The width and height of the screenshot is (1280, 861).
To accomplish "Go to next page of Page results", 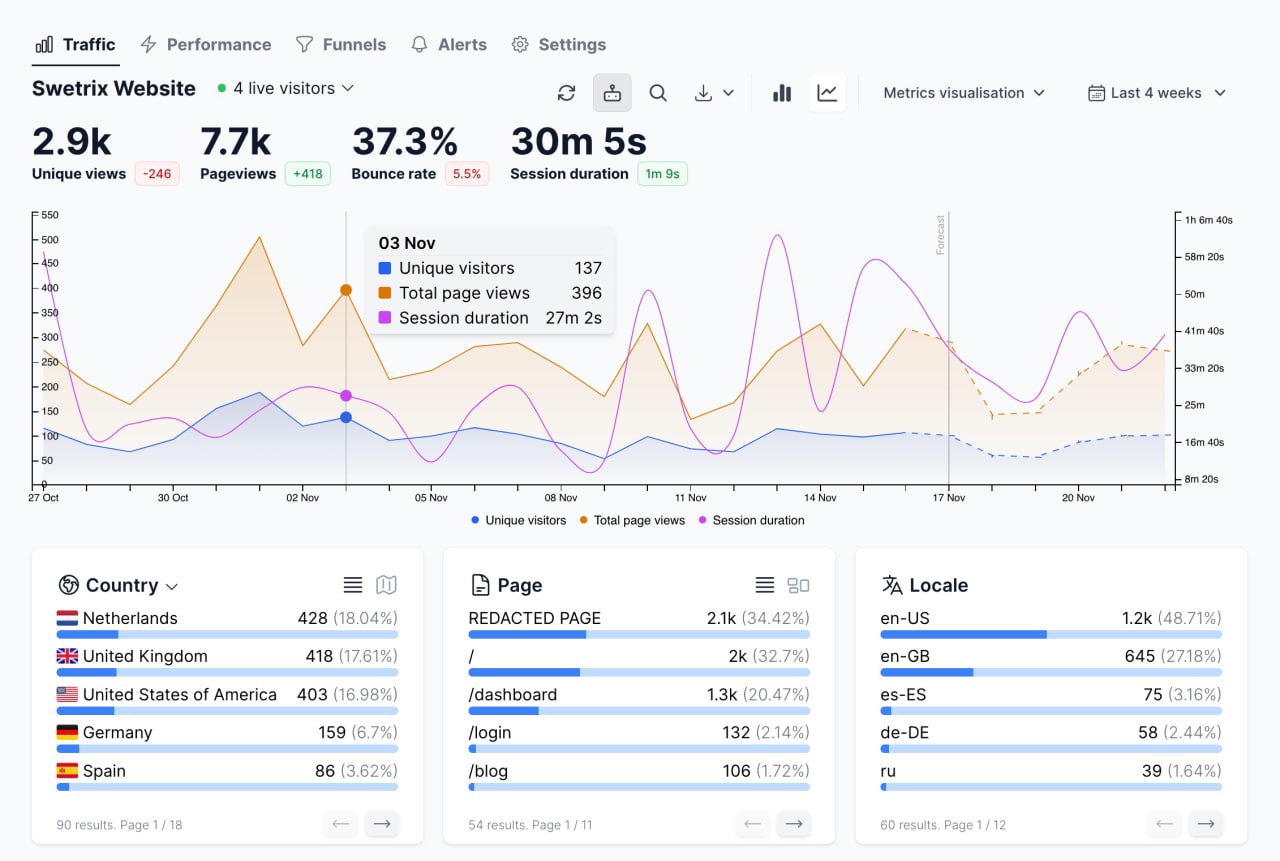I will point(794,824).
